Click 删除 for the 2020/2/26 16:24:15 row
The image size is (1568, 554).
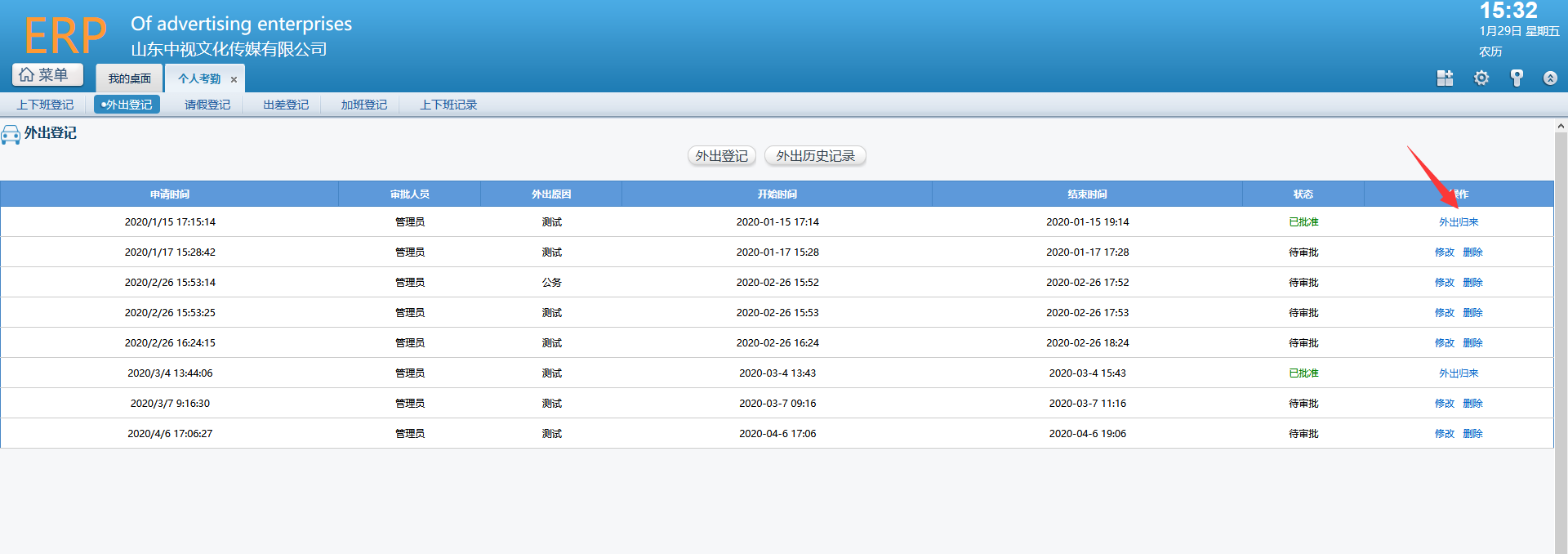click(1472, 343)
